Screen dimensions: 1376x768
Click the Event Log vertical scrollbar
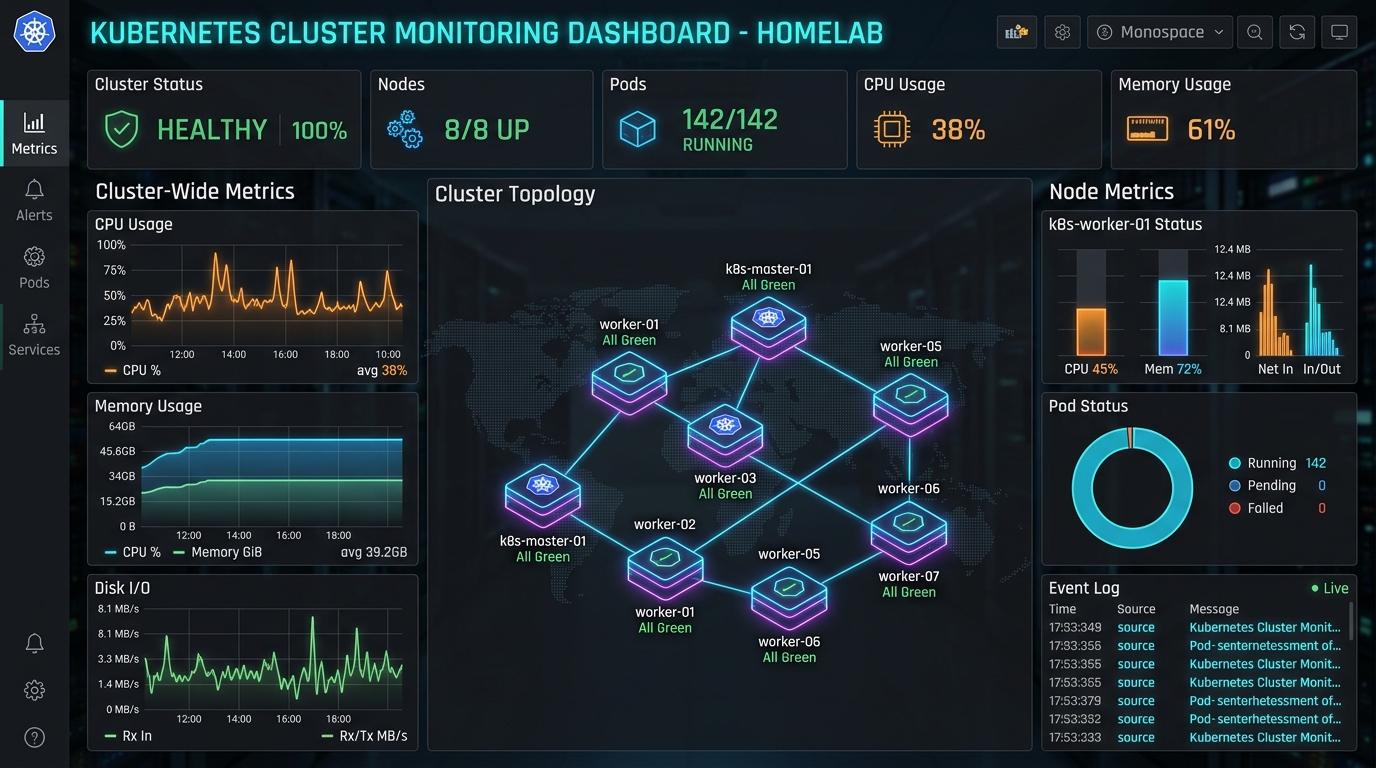pos(1351,620)
